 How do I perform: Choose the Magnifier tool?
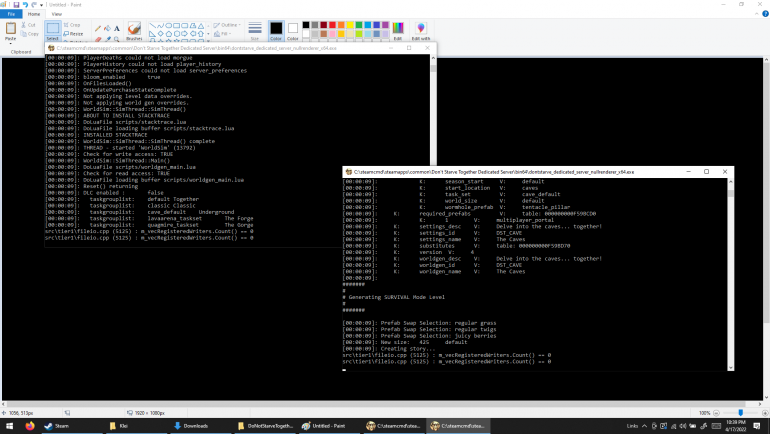pyautogui.click(x=117, y=38)
